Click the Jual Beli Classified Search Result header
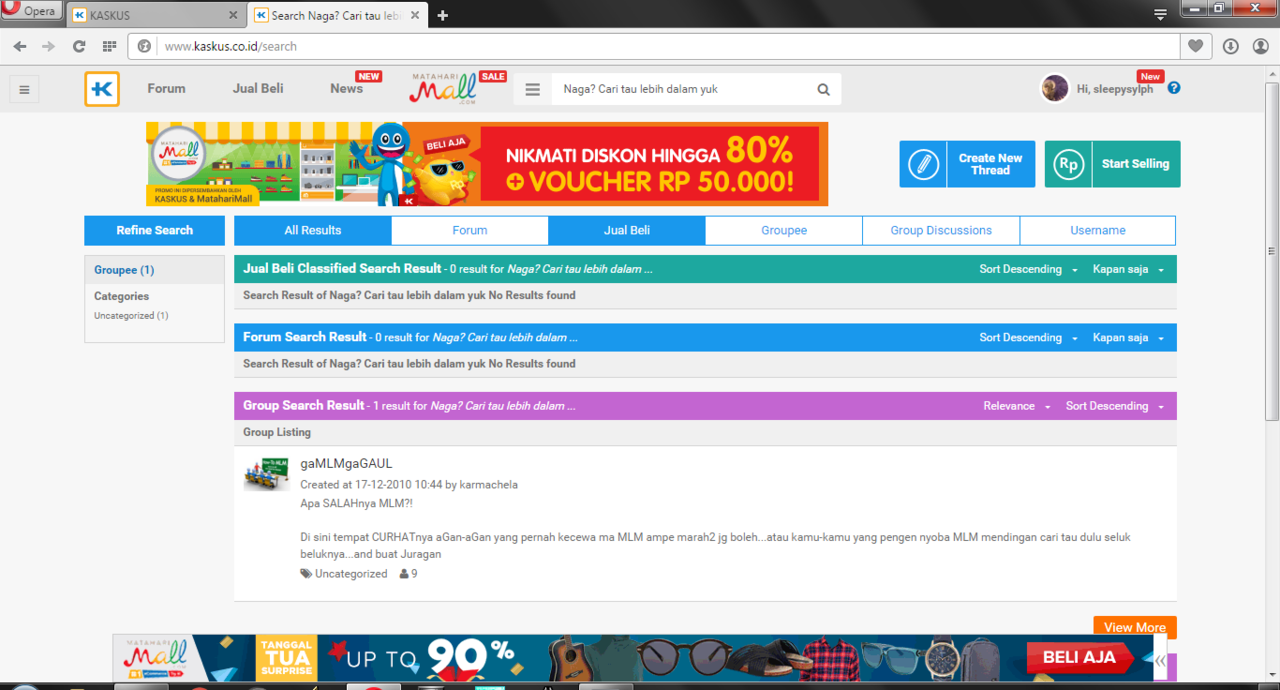Image resolution: width=1280 pixels, height=690 pixels. tap(342, 268)
